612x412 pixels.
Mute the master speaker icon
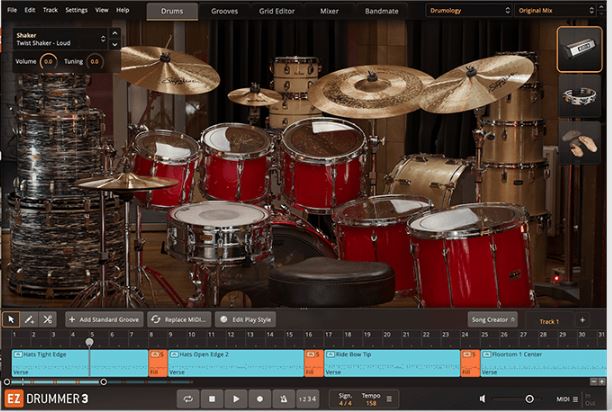[483, 399]
